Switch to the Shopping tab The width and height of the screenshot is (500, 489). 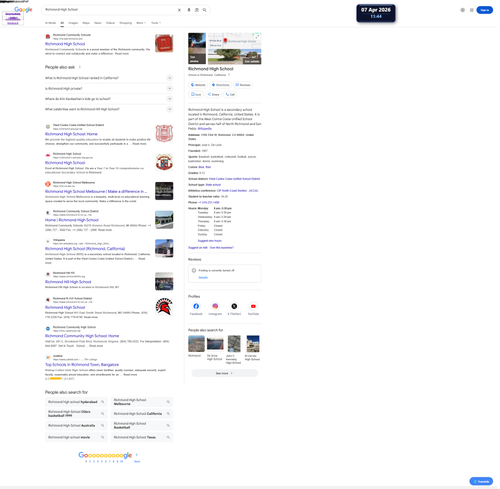(126, 23)
